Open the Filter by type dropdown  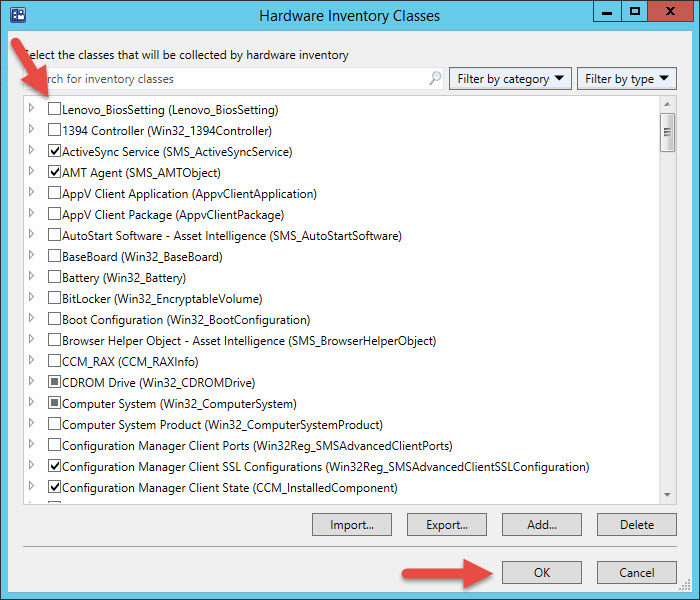click(x=626, y=79)
